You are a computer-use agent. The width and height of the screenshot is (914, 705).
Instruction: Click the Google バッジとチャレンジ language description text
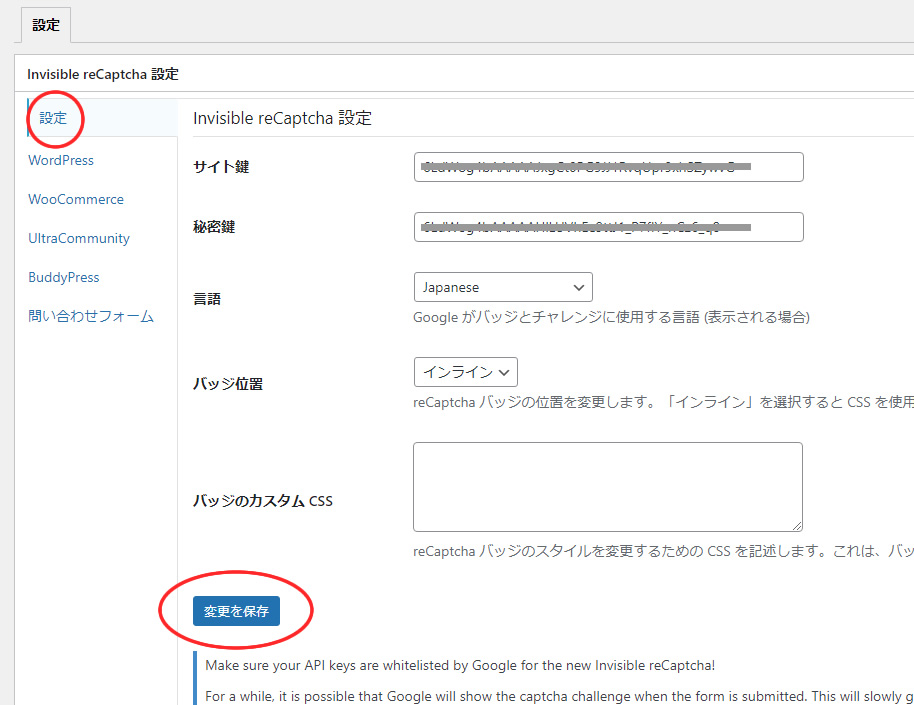pos(611,317)
